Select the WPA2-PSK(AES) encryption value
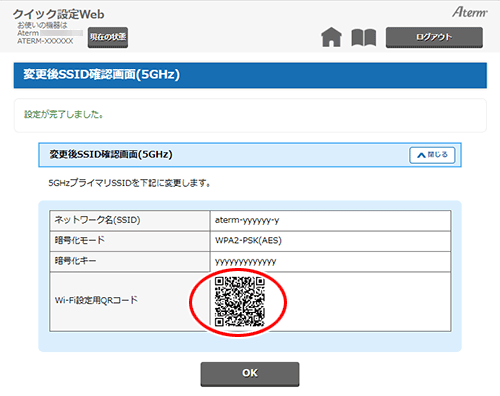Screen dimensions: 500x396 (x=248, y=240)
